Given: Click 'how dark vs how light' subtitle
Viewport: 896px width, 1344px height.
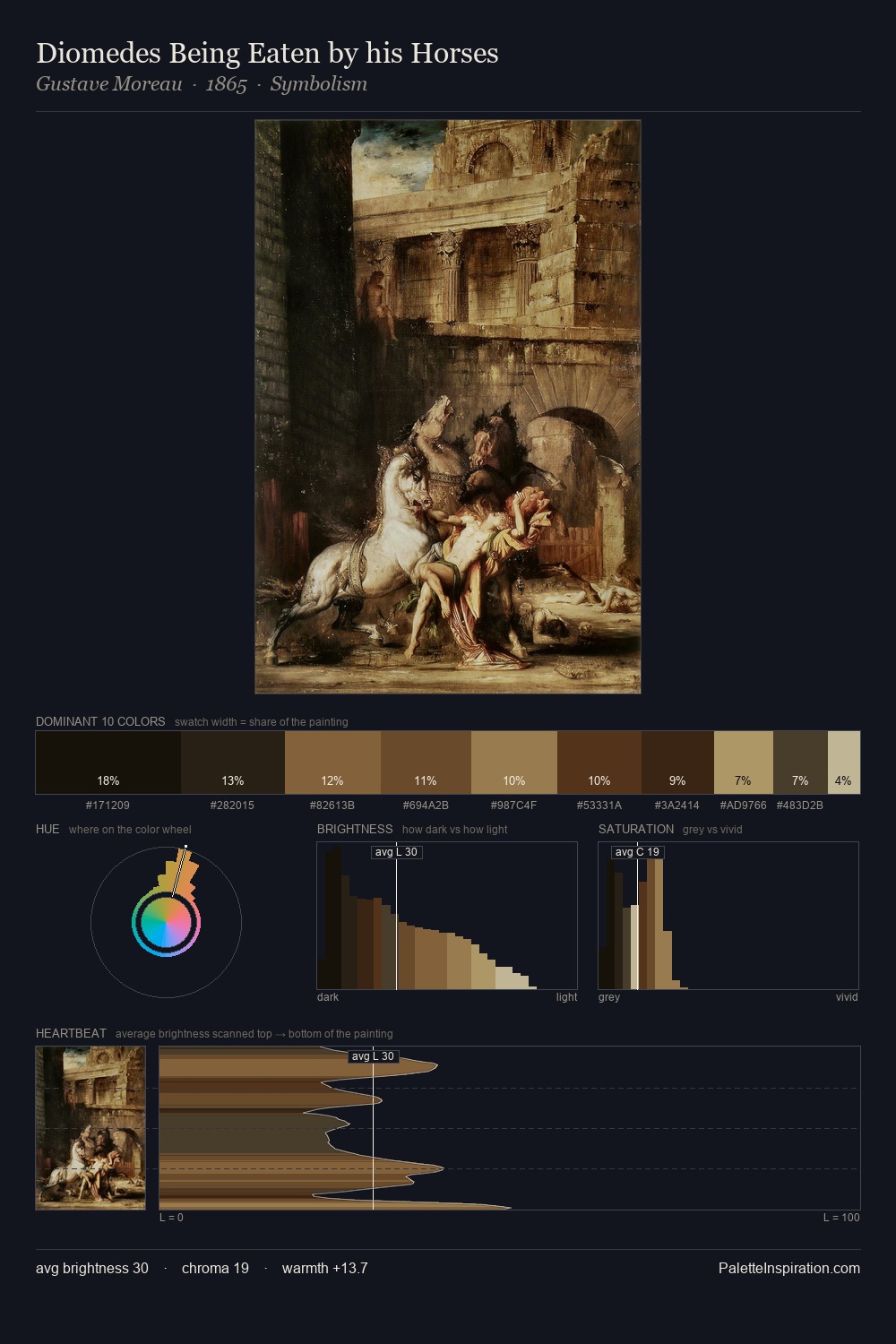Looking at the screenshot, I should click(x=455, y=830).
